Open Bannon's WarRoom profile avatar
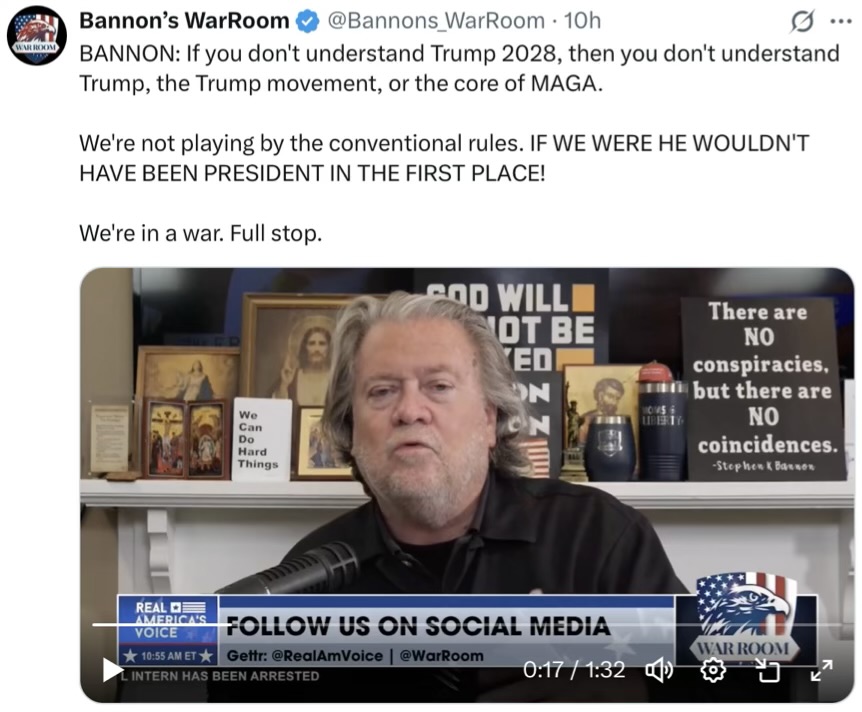 pos(37,36)
